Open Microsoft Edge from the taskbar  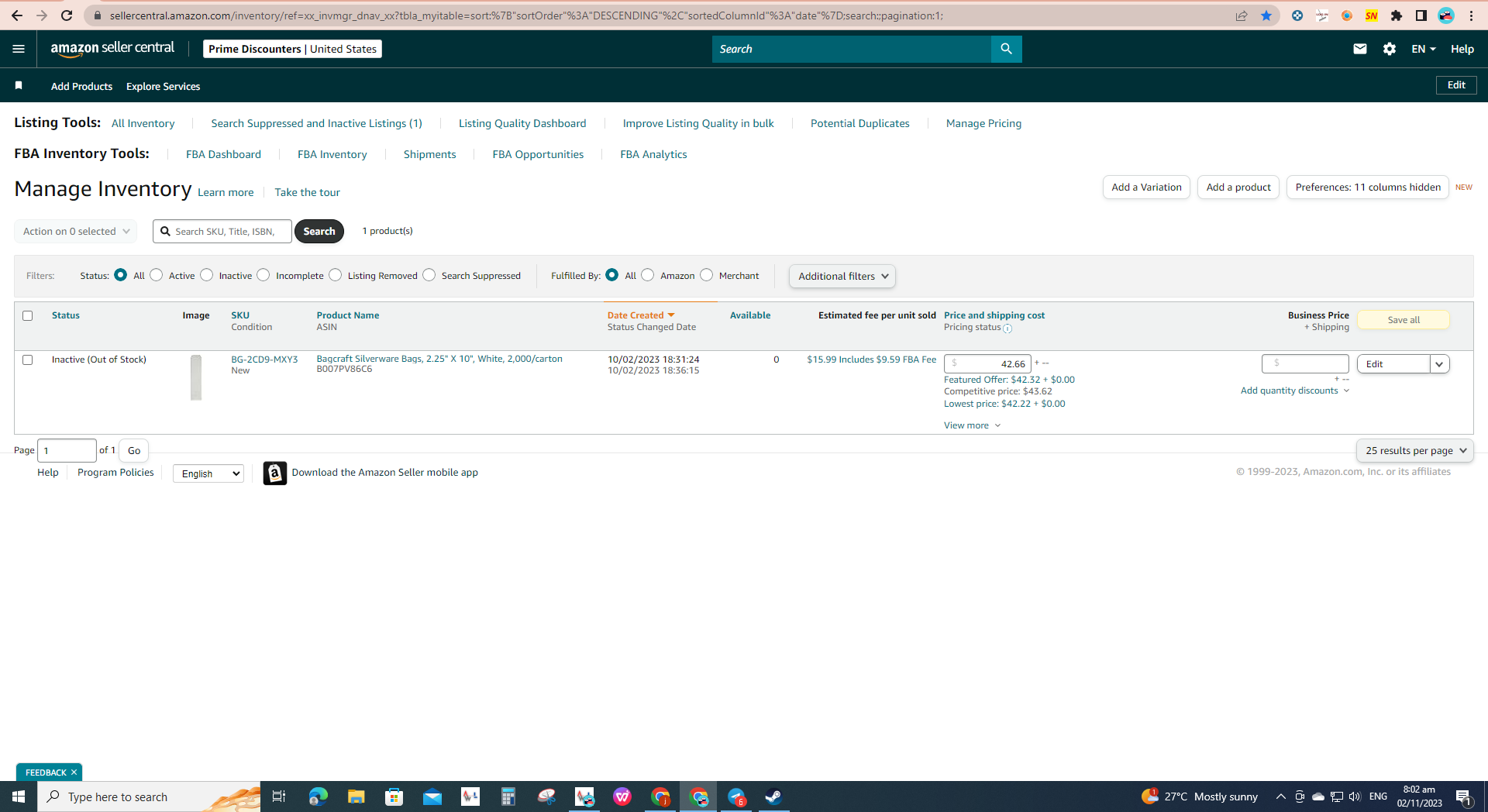coord(318,797)
